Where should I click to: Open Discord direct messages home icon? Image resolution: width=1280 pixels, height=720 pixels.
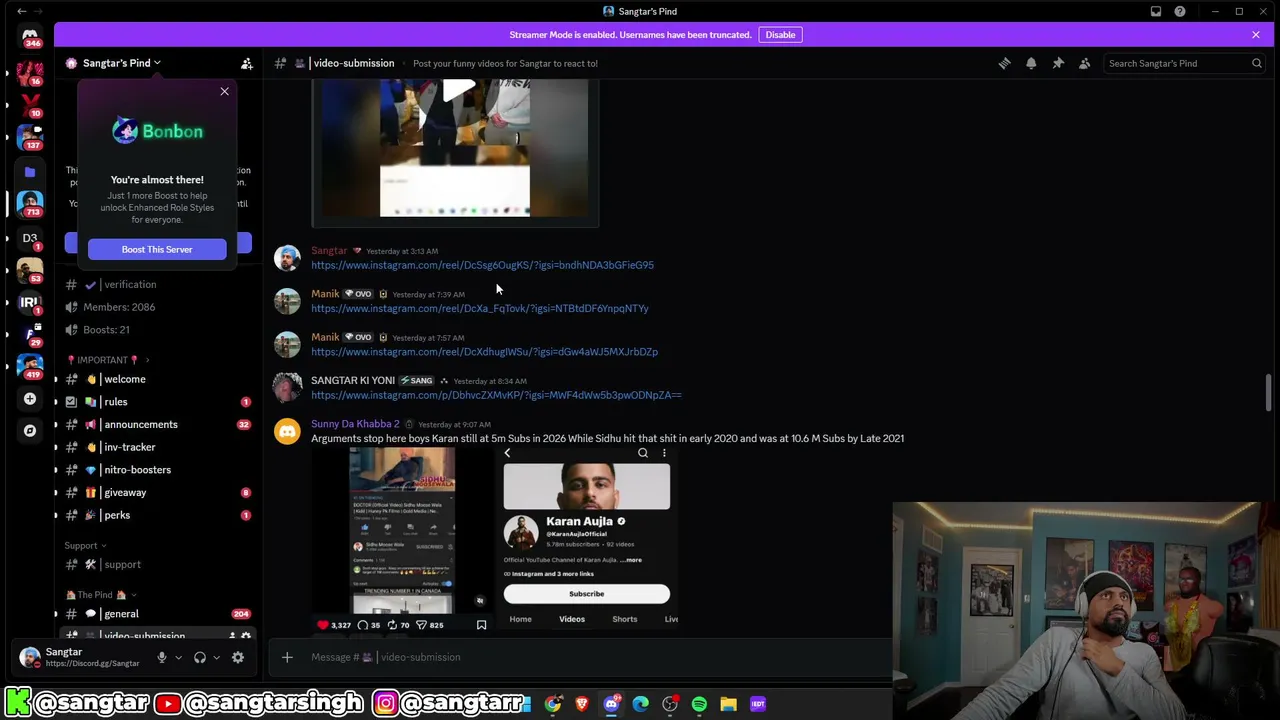coord(30,37)
